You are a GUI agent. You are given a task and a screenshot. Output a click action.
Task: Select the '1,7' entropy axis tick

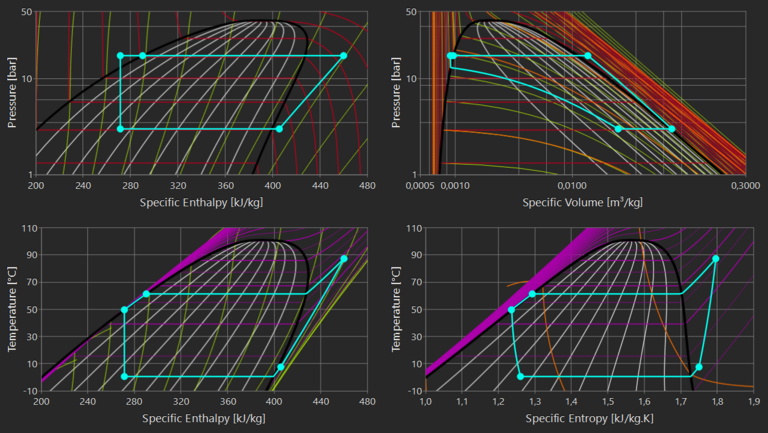point(681,402)
